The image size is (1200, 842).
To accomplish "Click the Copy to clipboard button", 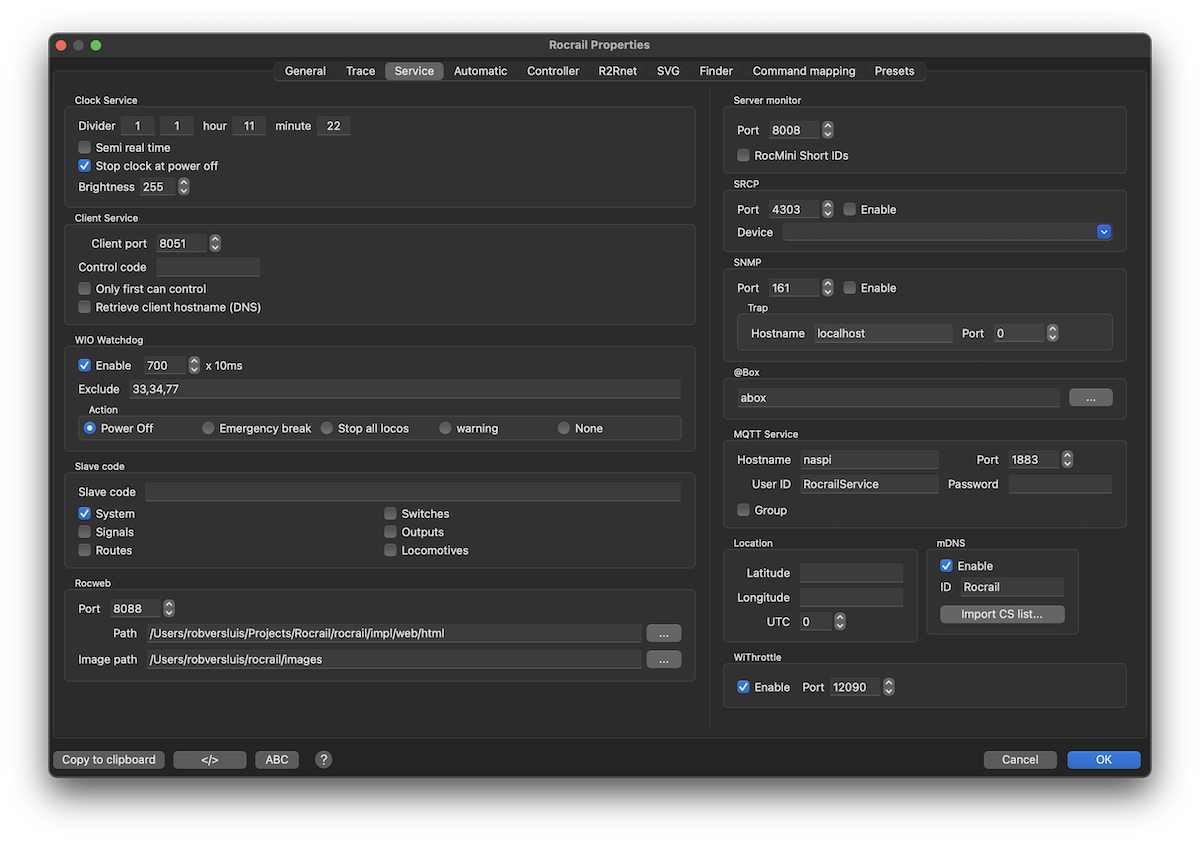I will [108, 760].
